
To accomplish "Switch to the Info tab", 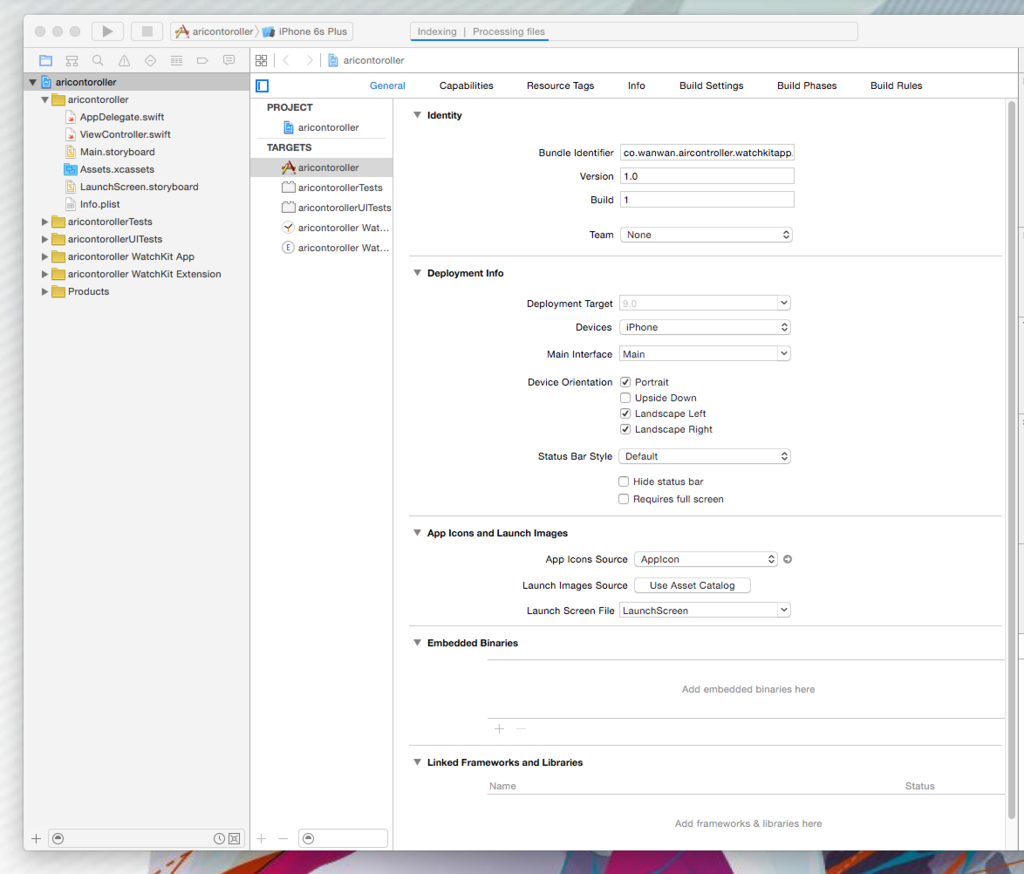I will pyautogui.click(x=637, y=86).
